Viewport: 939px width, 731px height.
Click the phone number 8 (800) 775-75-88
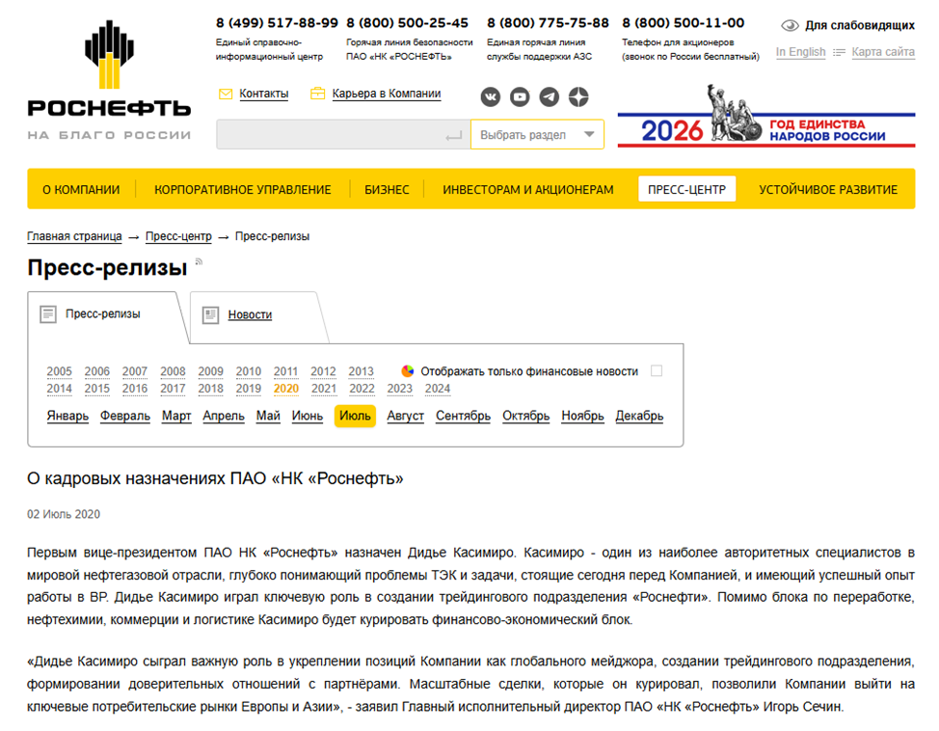(548, 23)
